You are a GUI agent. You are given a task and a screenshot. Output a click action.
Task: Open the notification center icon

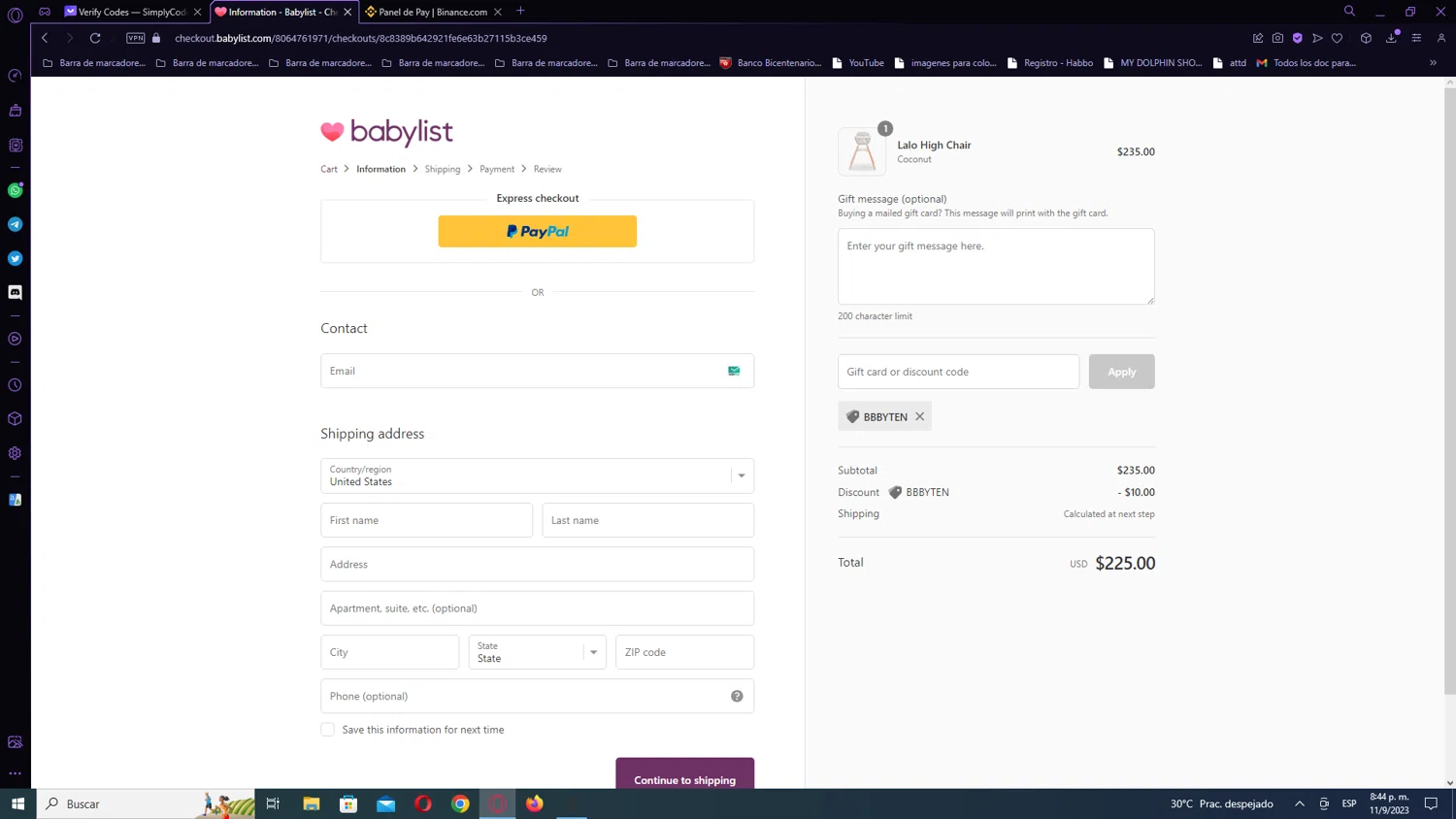point(1431,803)
